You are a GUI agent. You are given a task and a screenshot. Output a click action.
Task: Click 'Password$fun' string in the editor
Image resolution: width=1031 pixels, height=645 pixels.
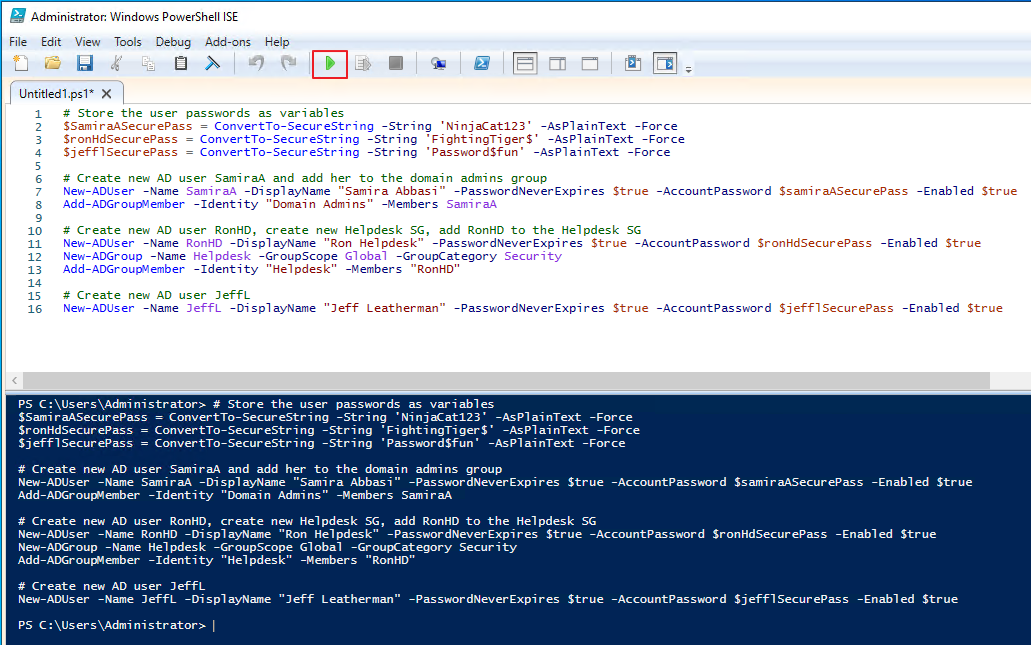tap(475, 153)
